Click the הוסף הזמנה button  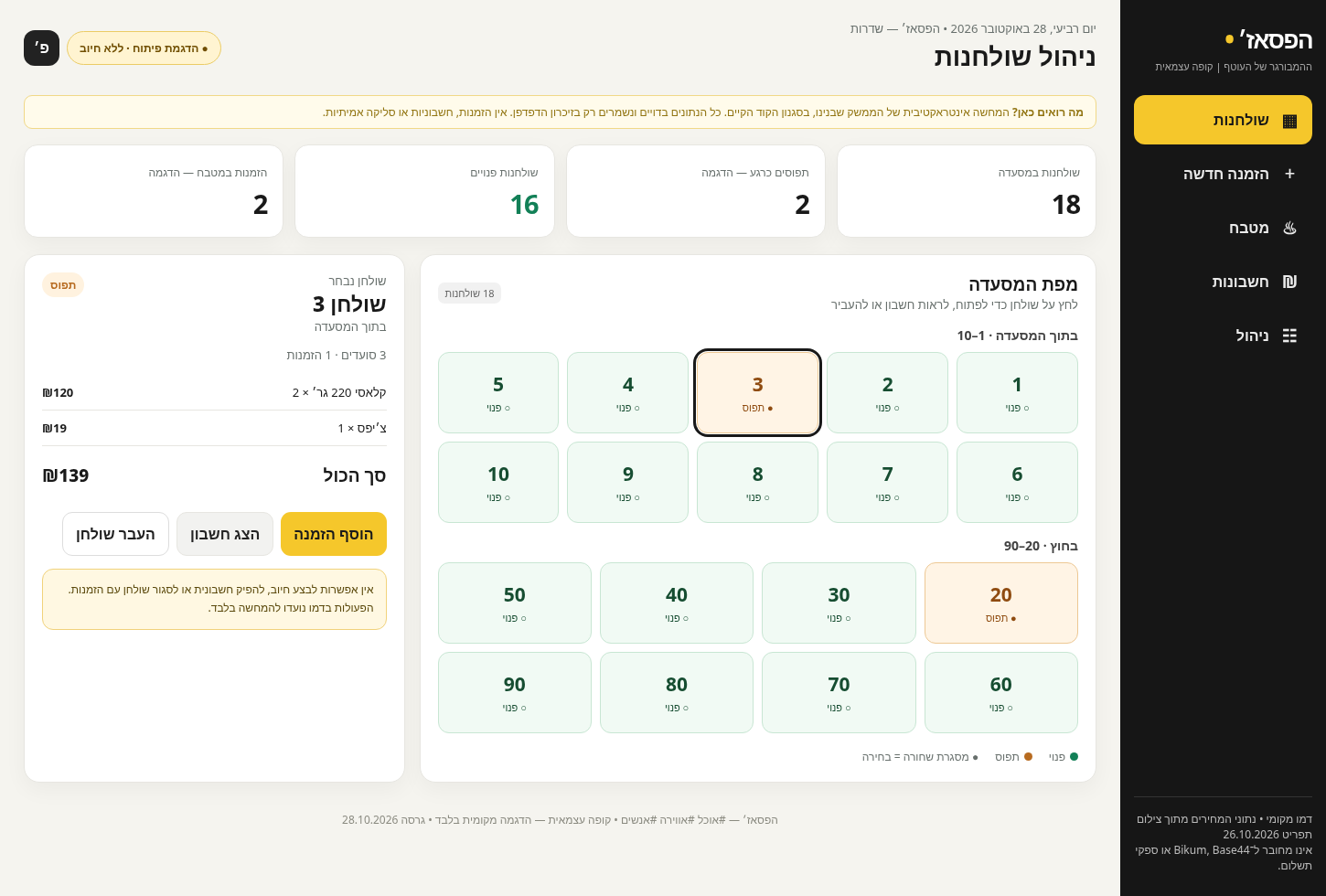click(334, 534)
